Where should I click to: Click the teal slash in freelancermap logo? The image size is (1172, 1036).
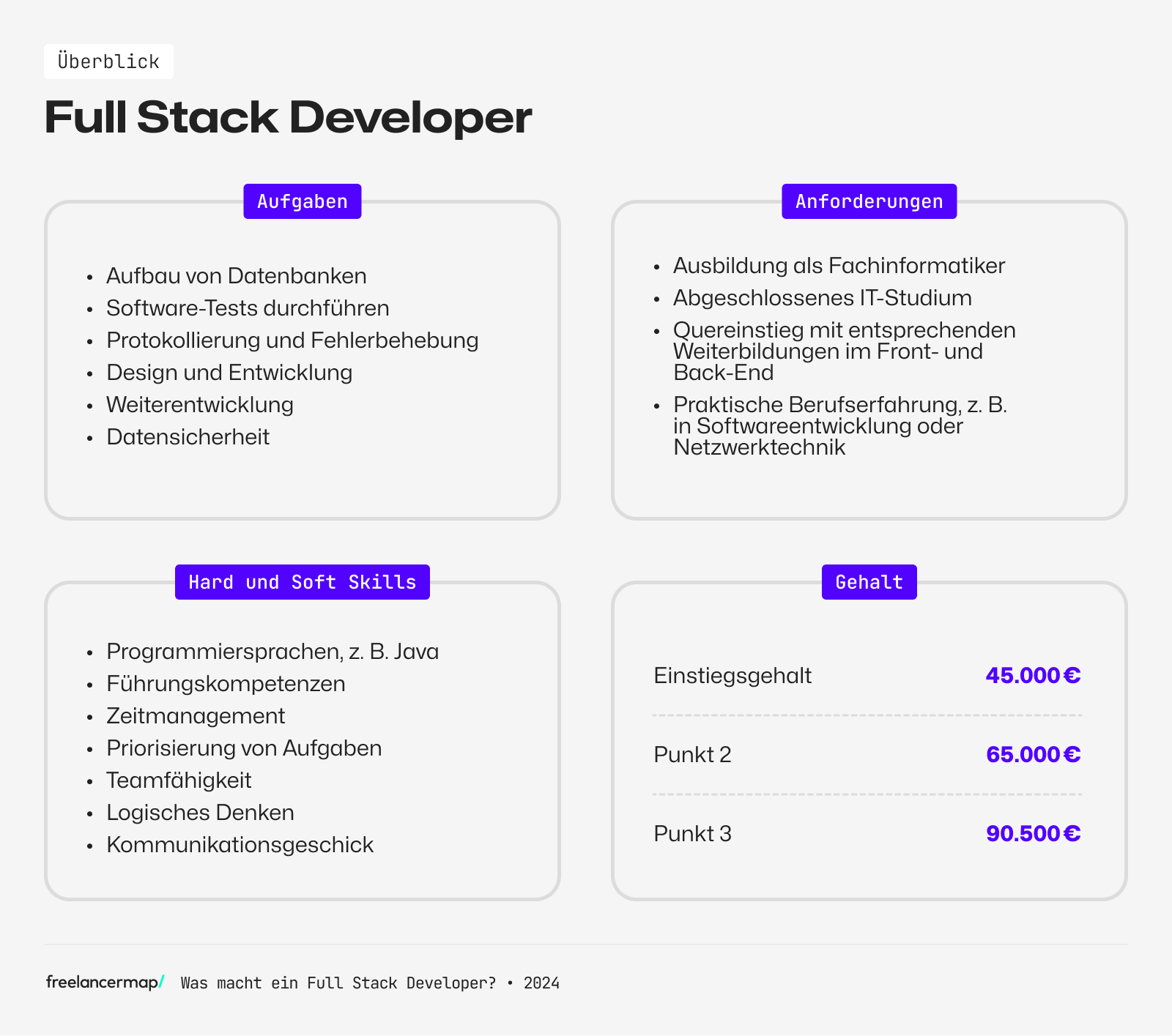pyautogui.click(x=158, y=983)
